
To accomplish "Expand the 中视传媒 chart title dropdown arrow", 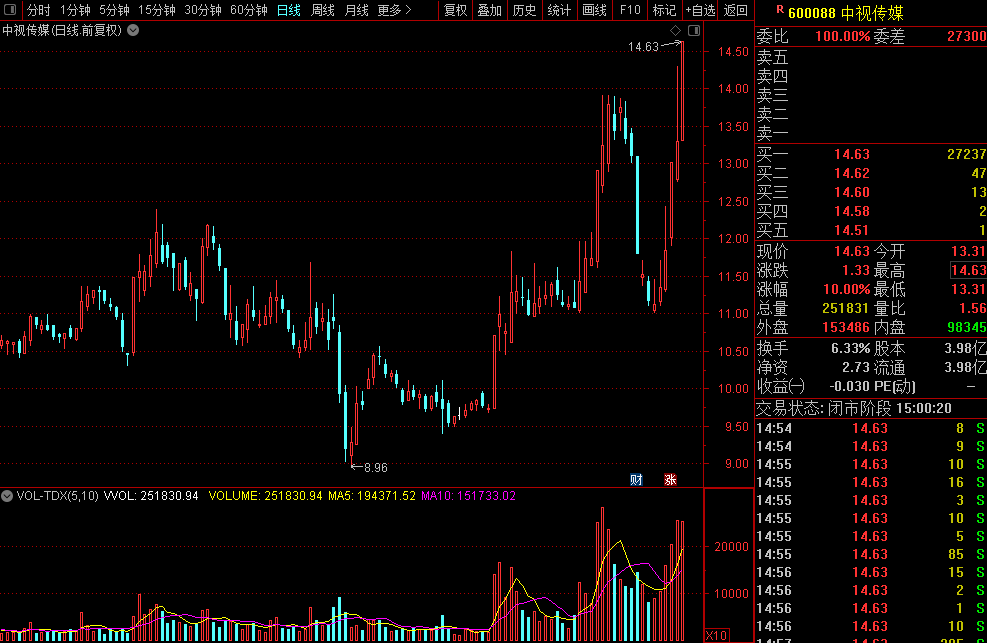I will point(134,30).
